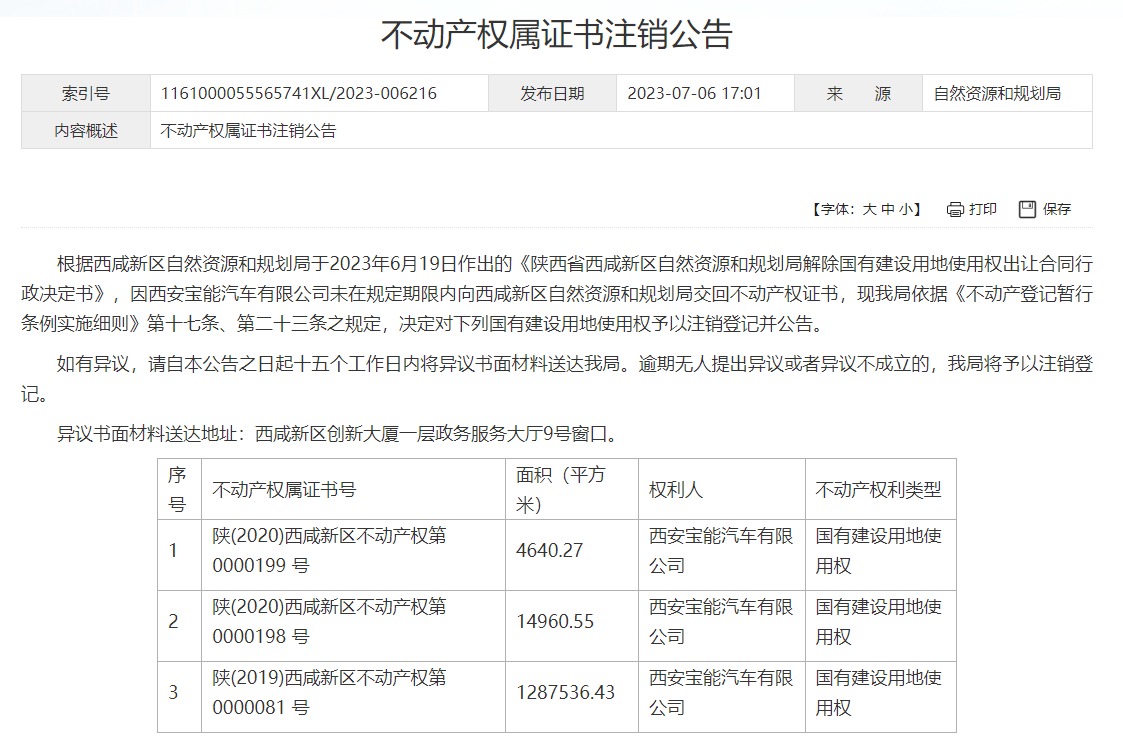Click the 权利人 column header
1123x740 pixels.
pos(722,489)
